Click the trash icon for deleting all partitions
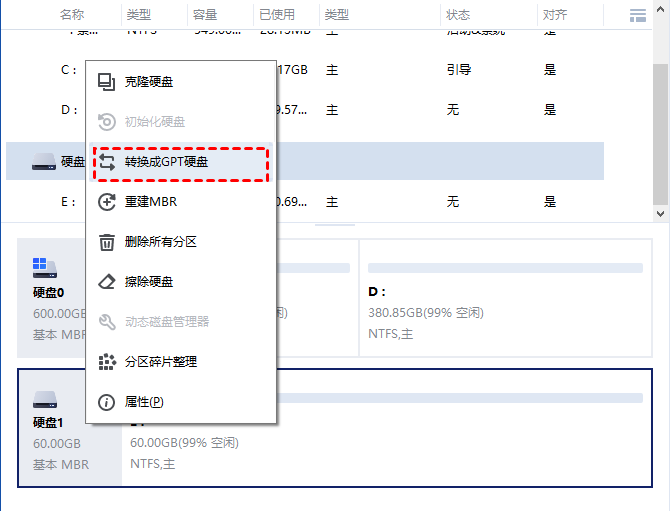 106,242
